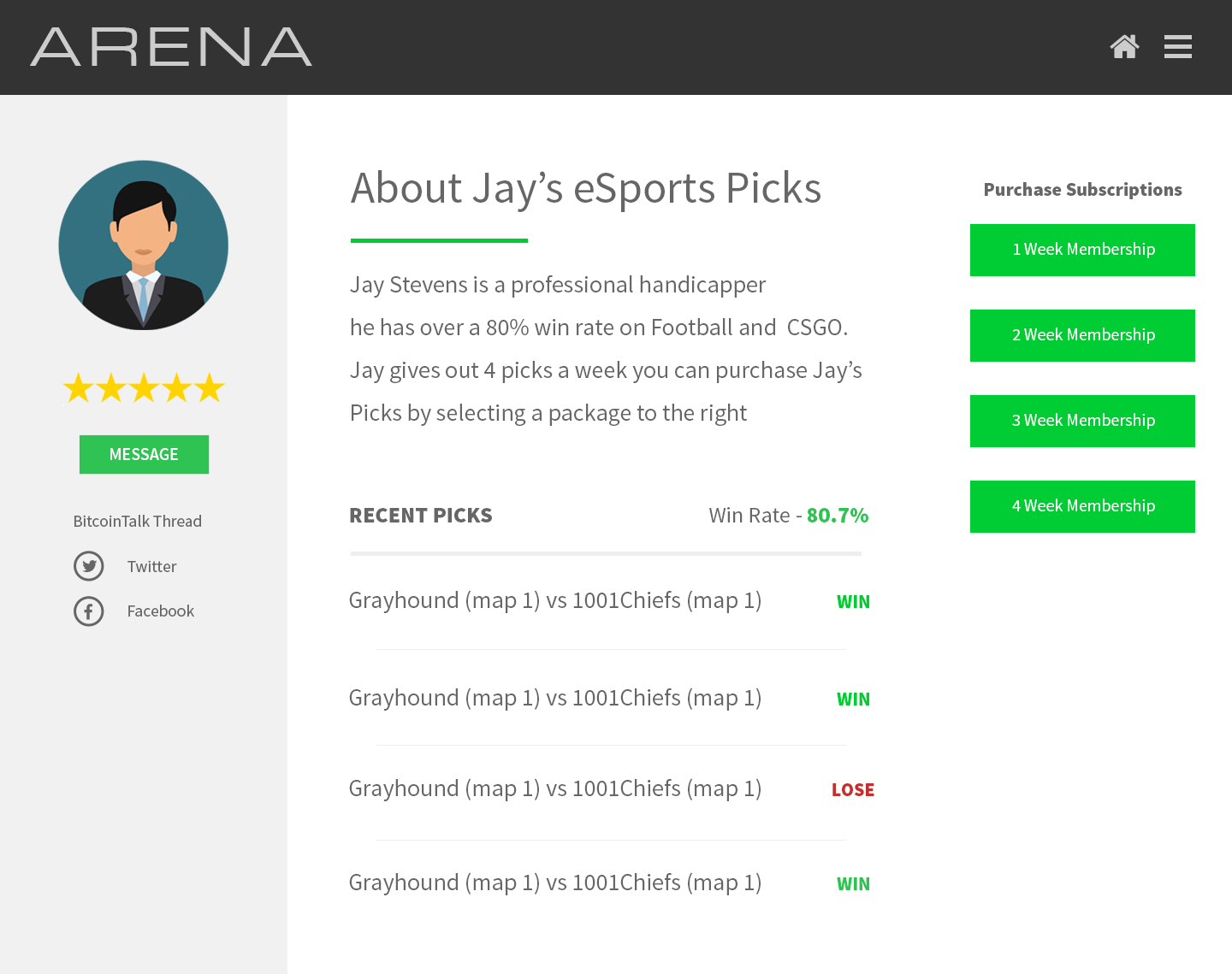Click the RECENT PICKS heading

(x=421, y=516)
